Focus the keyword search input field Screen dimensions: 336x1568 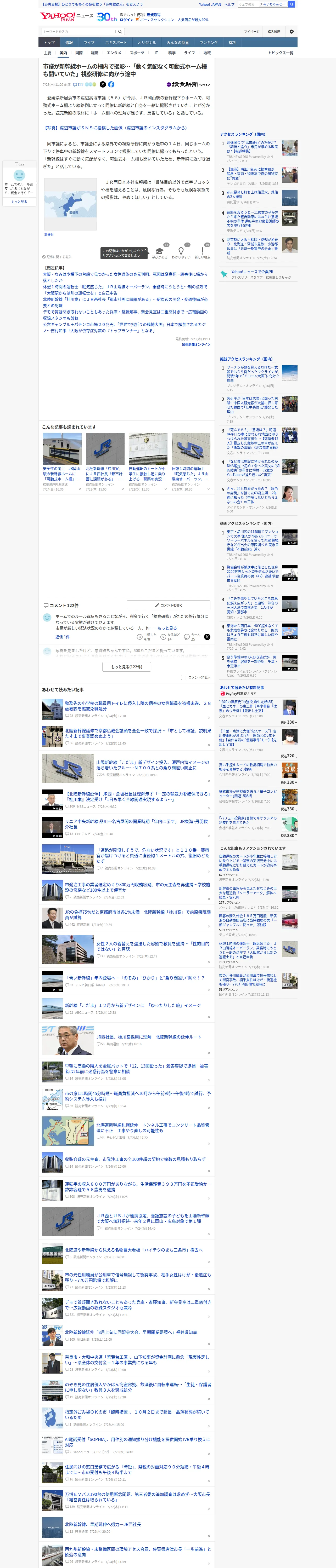[79, 32]
